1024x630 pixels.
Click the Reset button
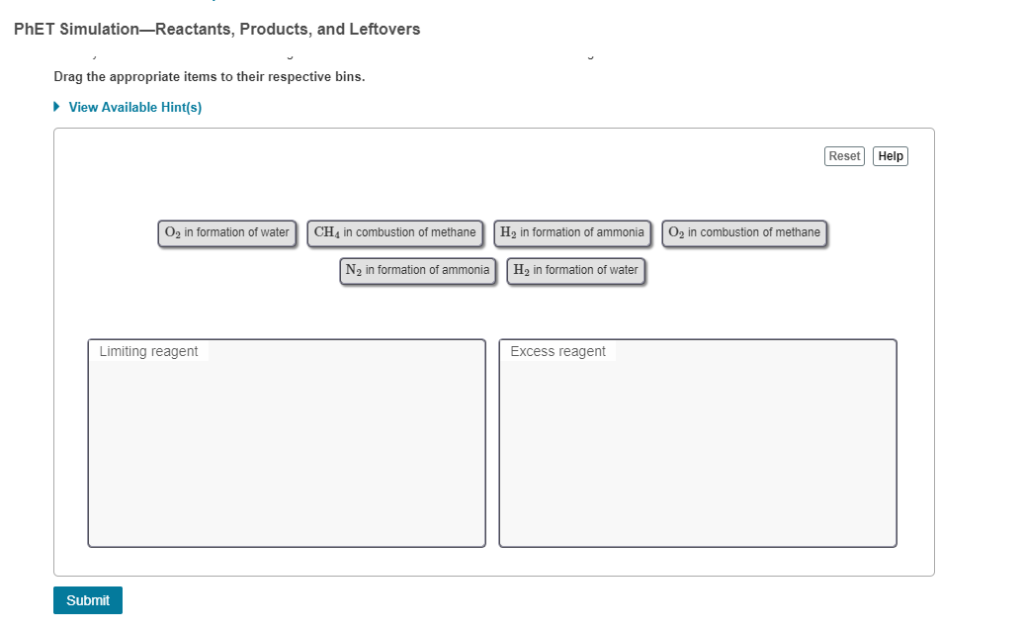pyautogui.click(x=843, y=156)
